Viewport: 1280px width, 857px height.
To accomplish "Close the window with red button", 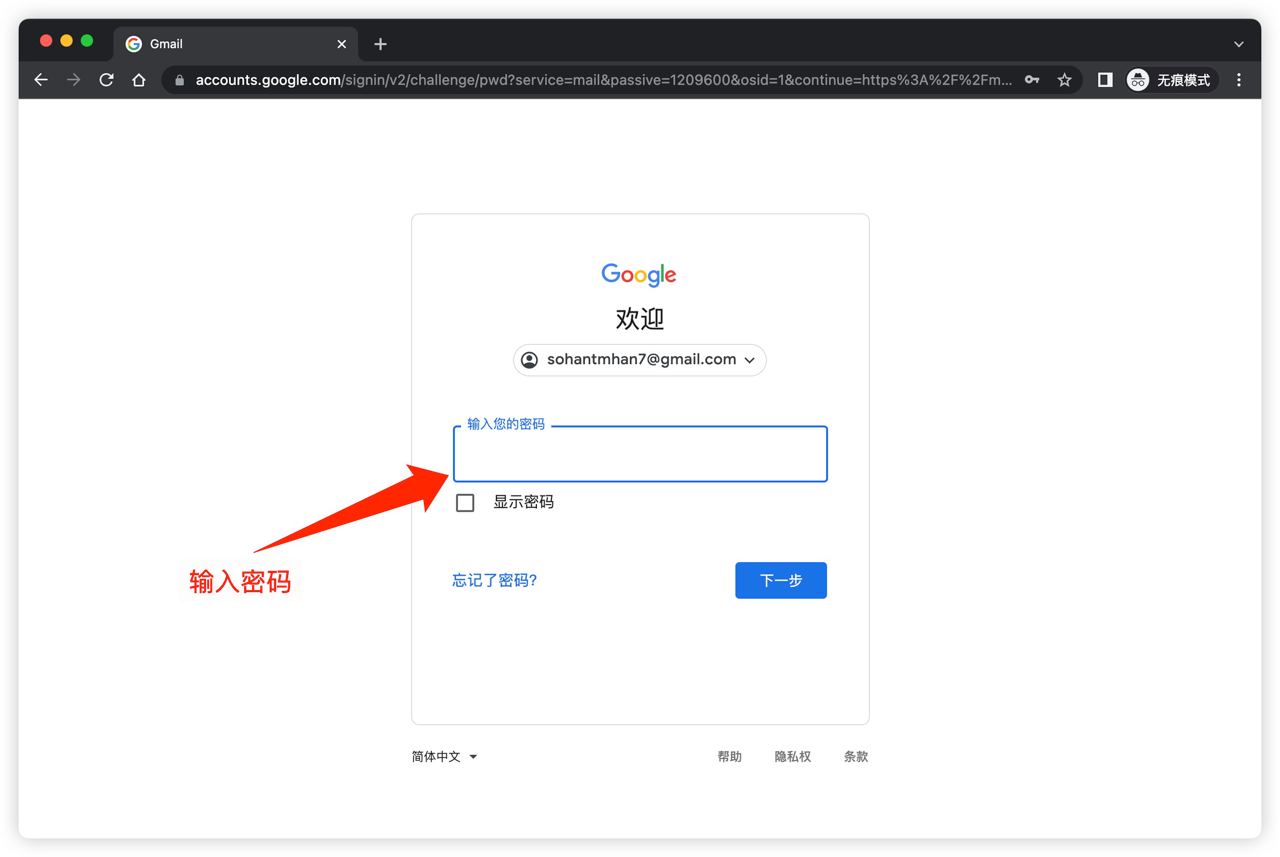I will [x=46, y=41].
